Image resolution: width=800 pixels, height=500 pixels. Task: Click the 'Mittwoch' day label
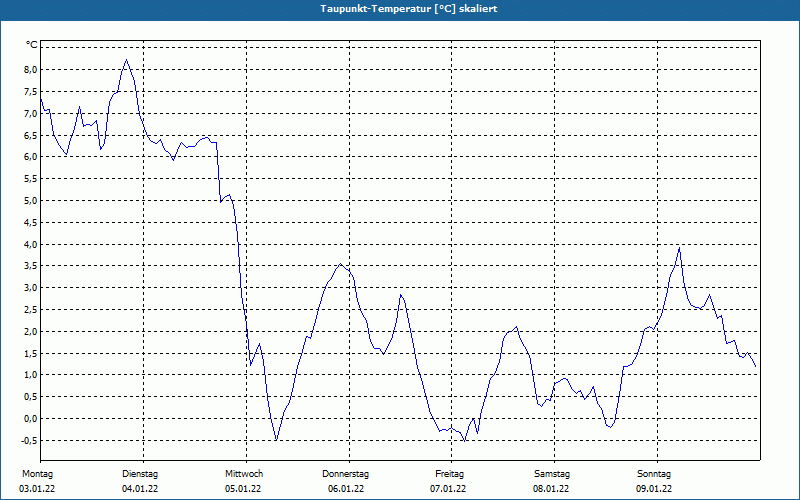(x=244, y=474)
